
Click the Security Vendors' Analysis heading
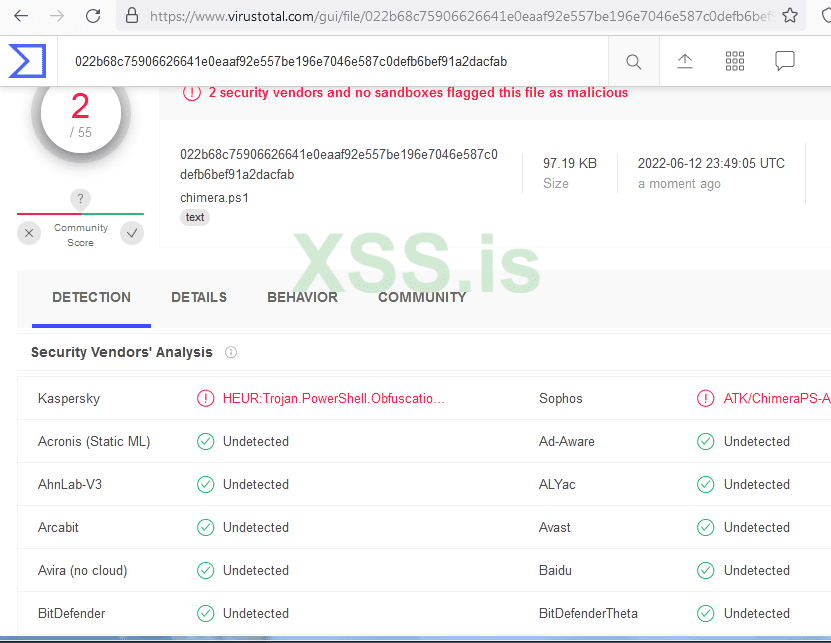point(121,352)
